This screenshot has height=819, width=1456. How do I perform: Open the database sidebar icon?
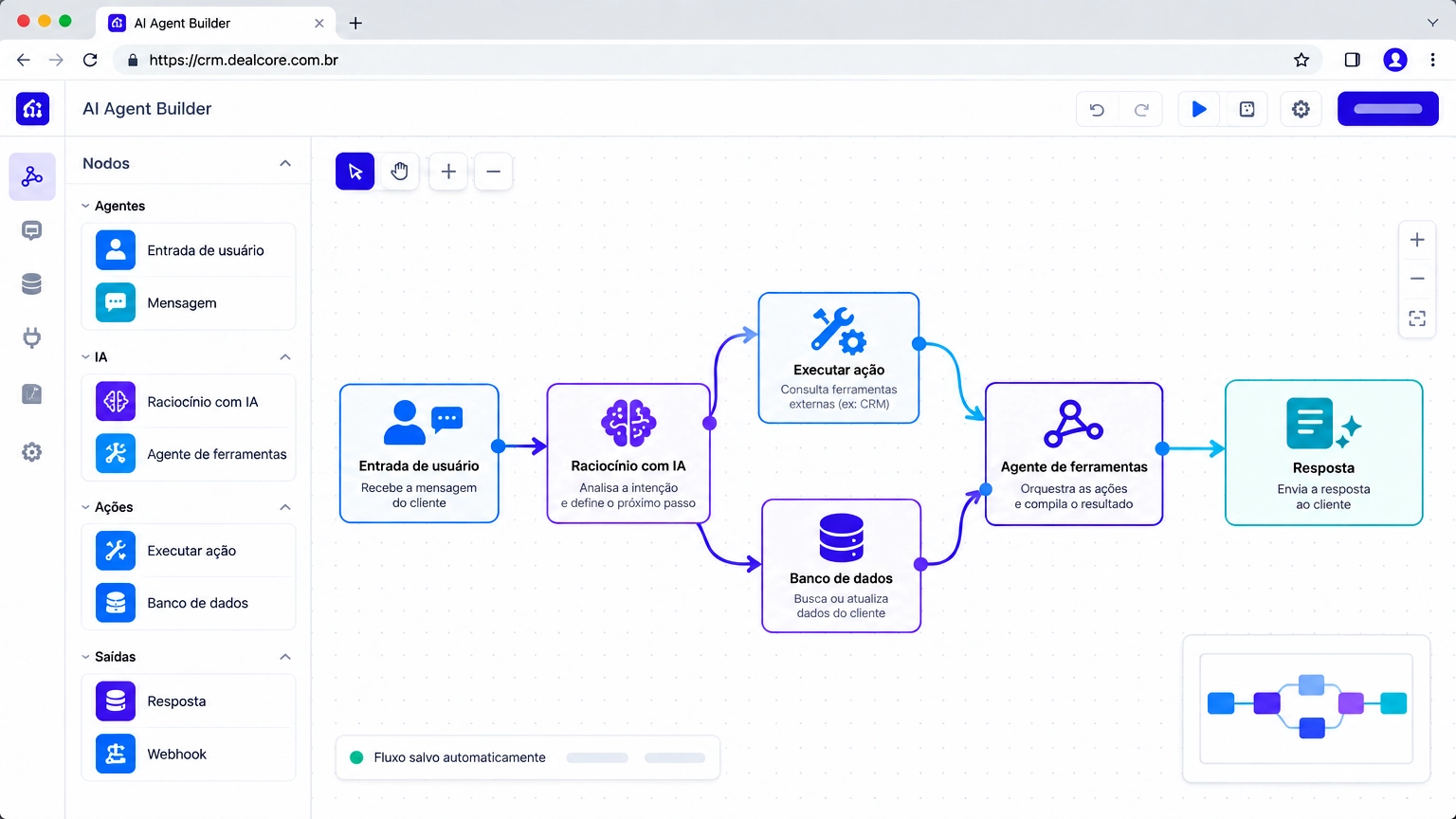32,284
